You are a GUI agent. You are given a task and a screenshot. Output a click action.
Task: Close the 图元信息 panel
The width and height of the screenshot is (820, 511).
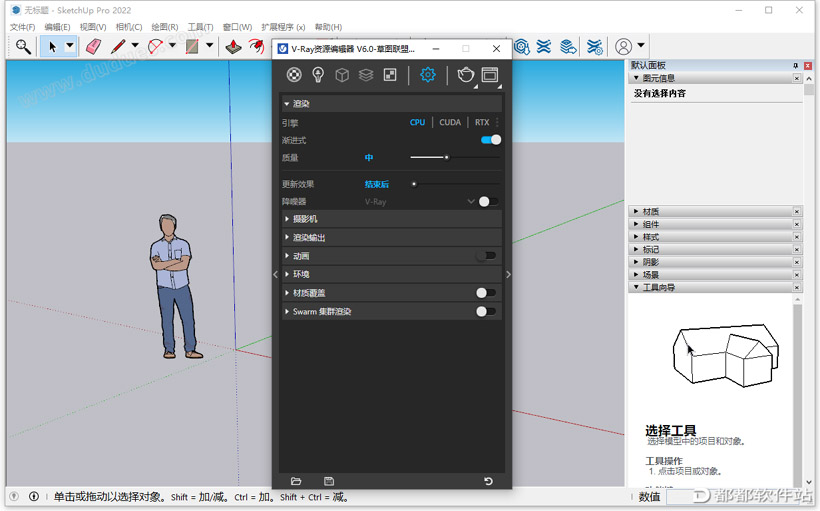(x=796, y=78)
